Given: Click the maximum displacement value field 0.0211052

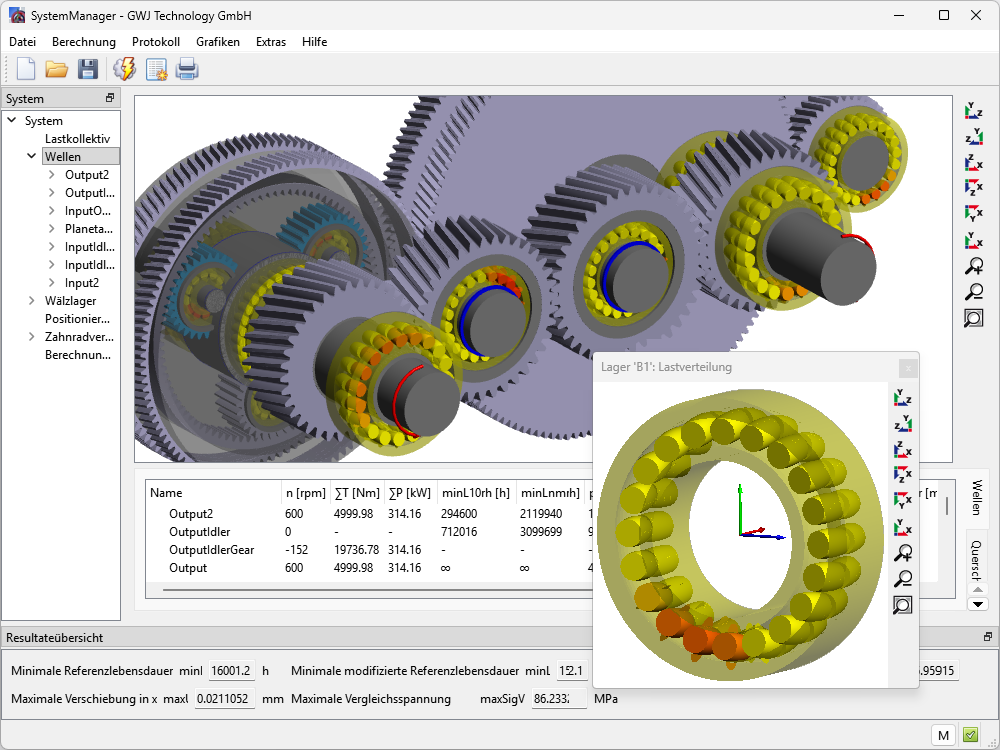Looking at the screenshot, I should coord(223,698).
